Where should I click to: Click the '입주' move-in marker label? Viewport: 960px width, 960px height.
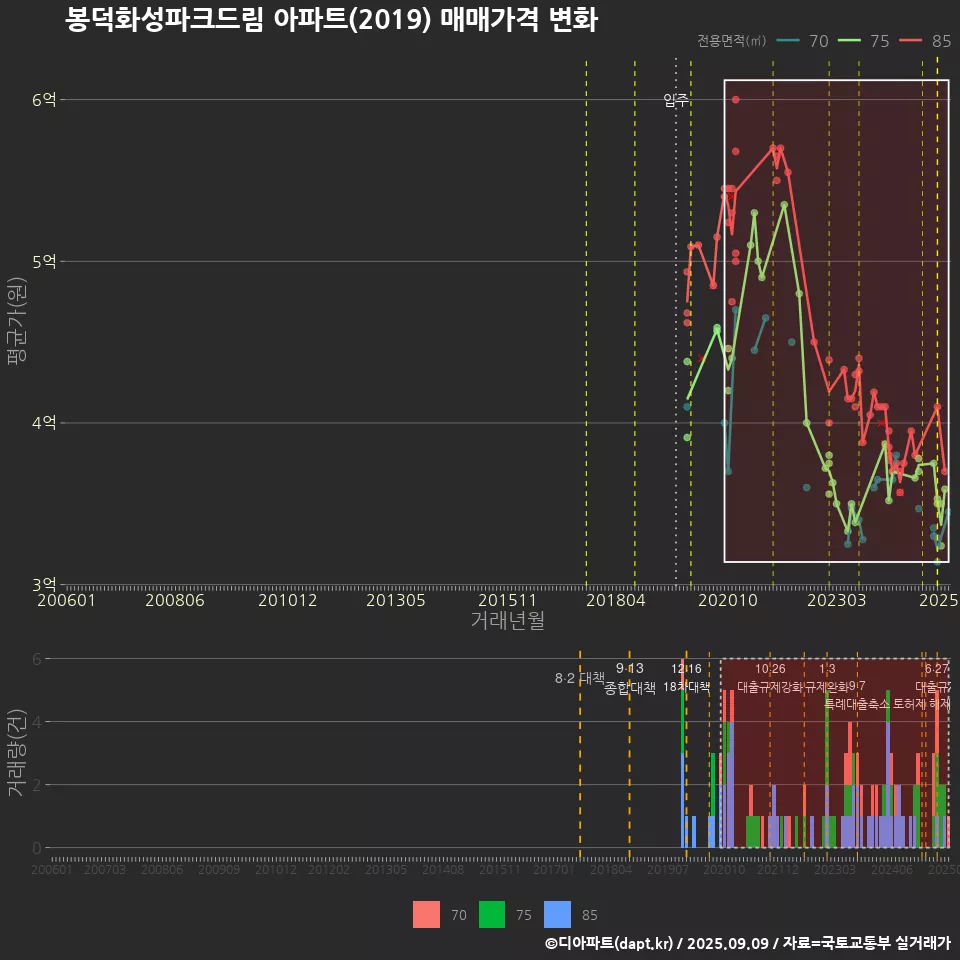click(x=676, y=100)
